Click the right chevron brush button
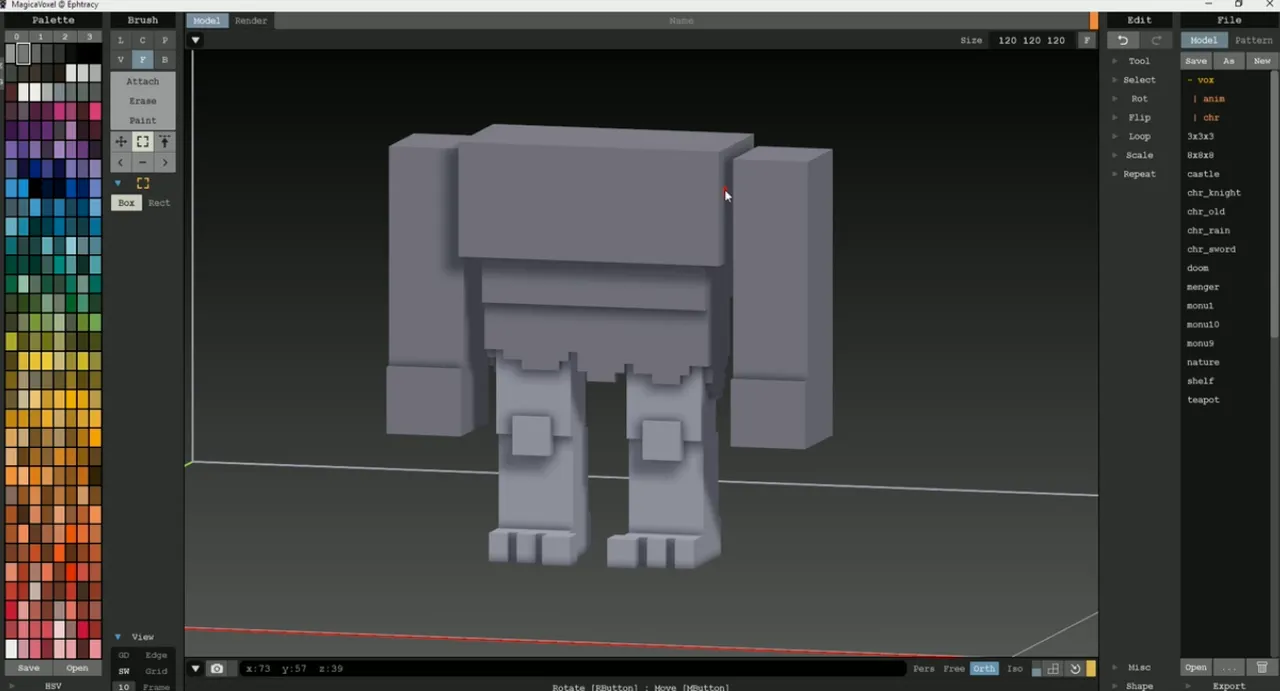The image size is (1280, 691). [165, 162]
